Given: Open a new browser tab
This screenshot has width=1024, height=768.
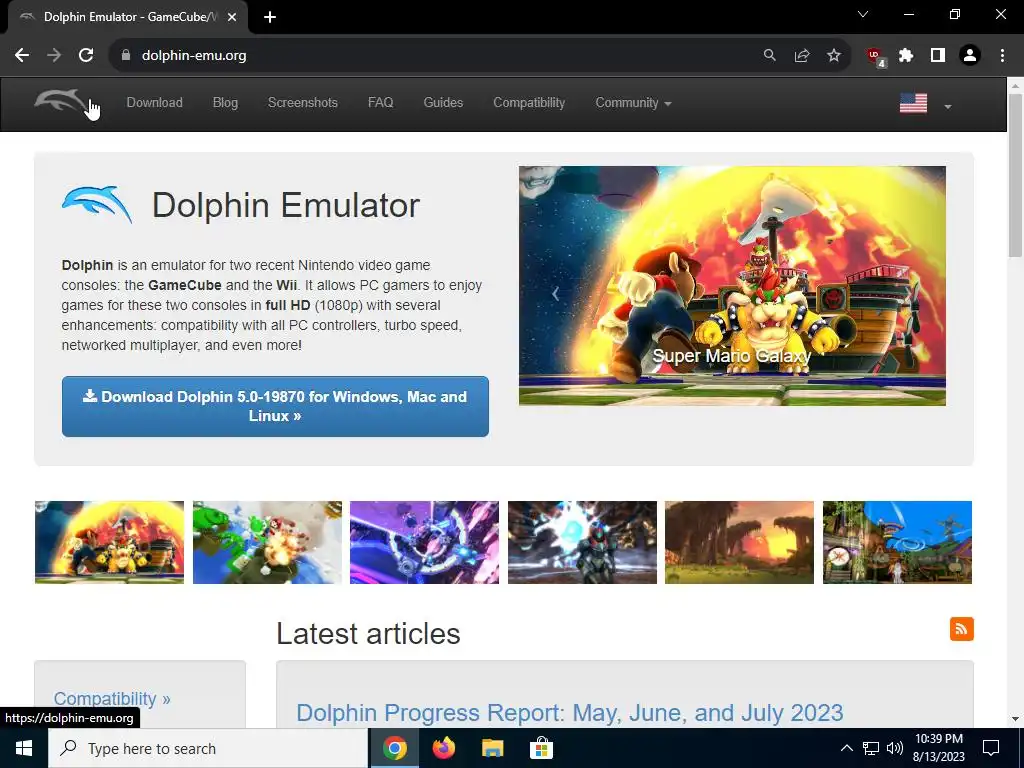Looking at the screenshot, I should tap(270, 17).
